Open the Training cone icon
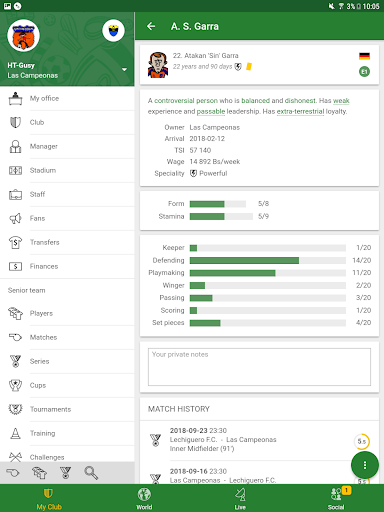Viewport: 384px width, 512px height. (15, 433)
